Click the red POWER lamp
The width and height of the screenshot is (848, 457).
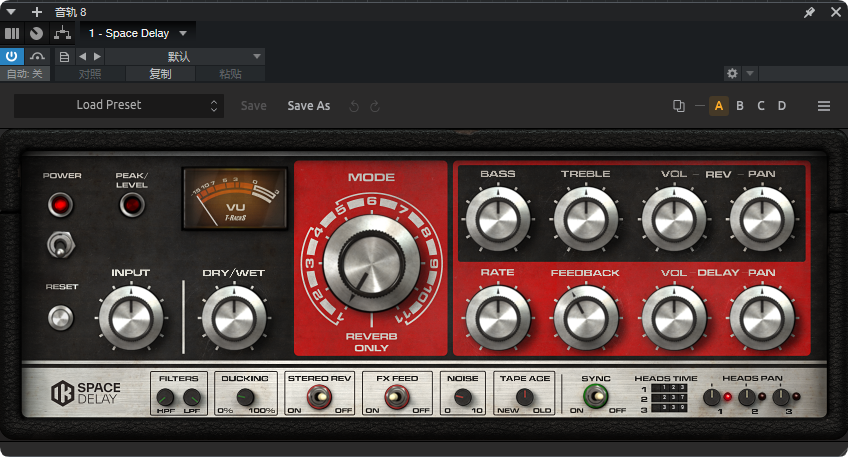click(60, 205)
